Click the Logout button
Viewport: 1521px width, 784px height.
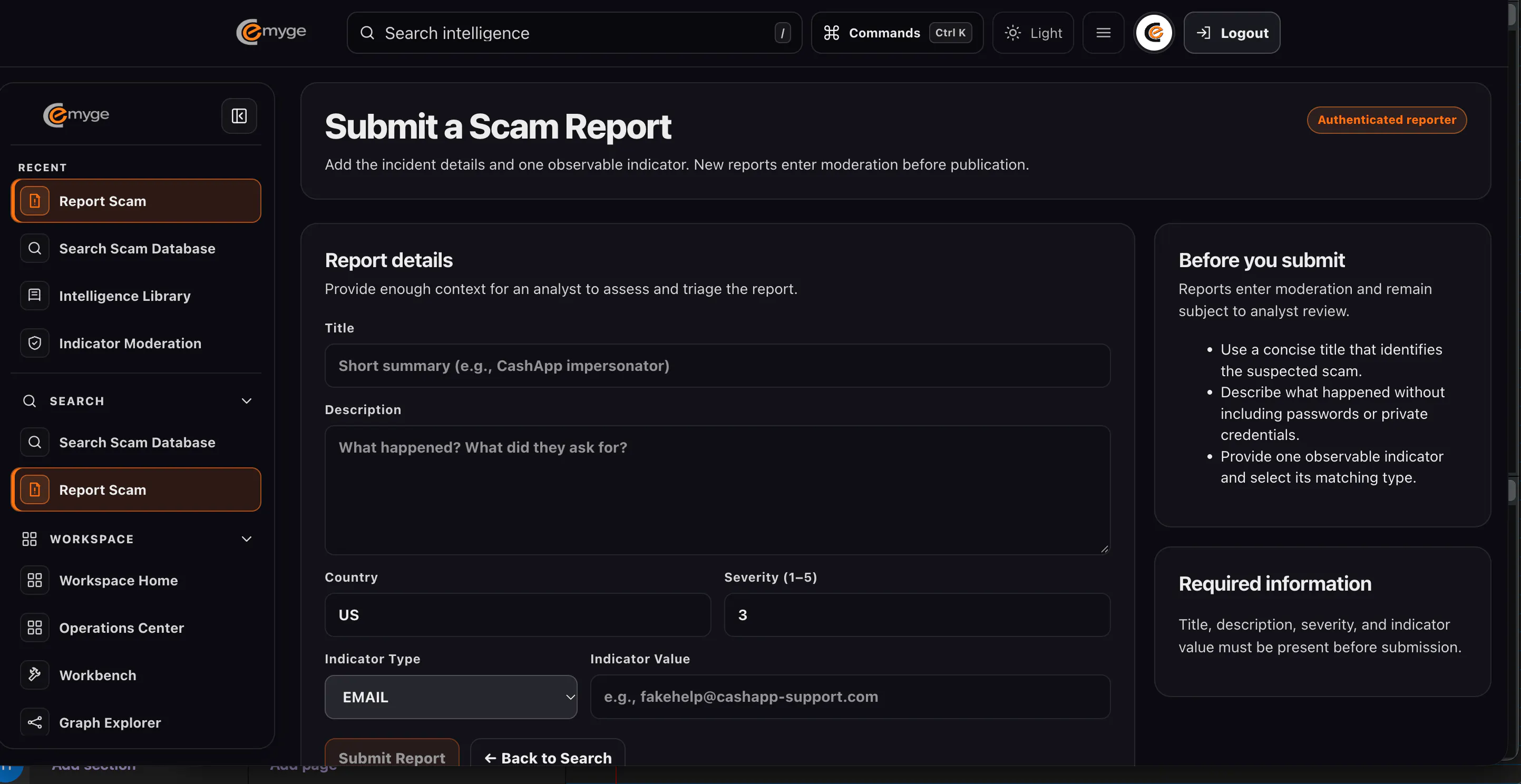click(1232, 33)
